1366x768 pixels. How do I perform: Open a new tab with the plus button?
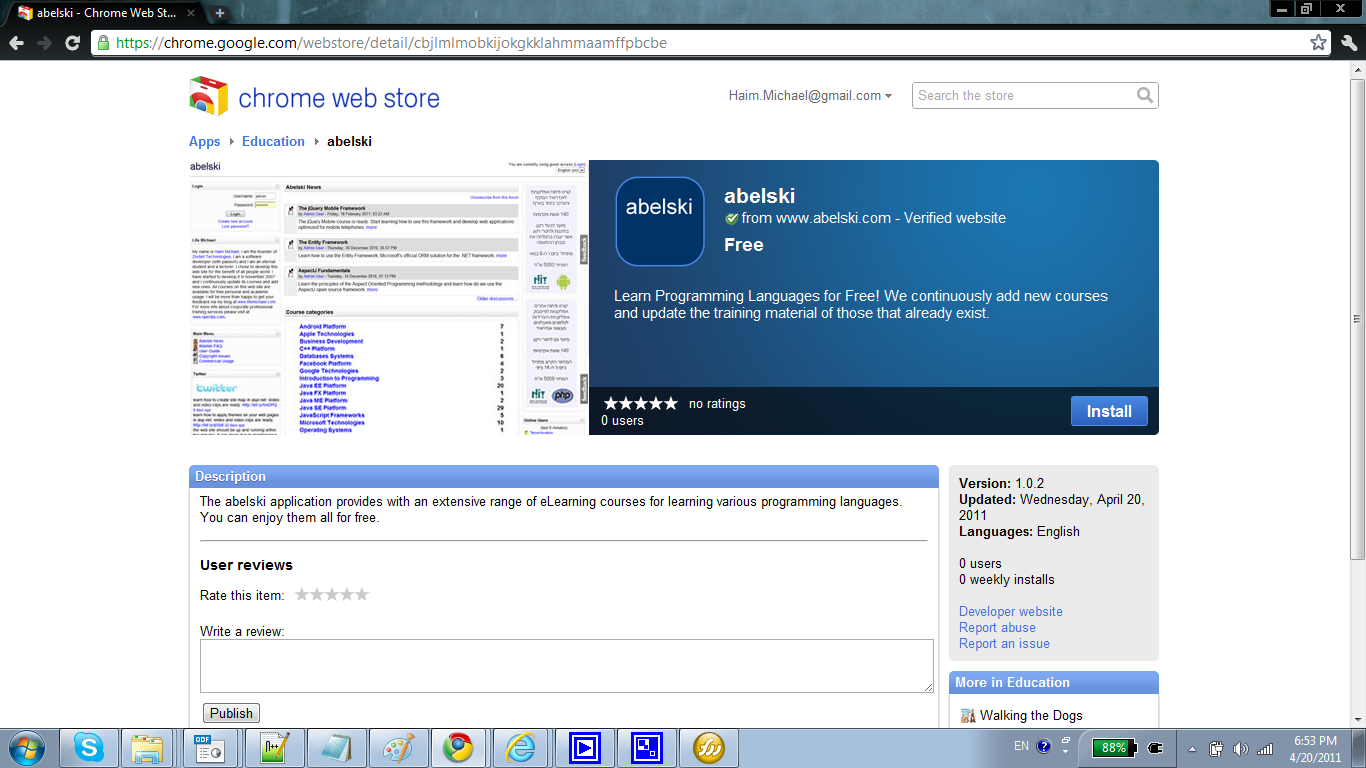(220, 13)
